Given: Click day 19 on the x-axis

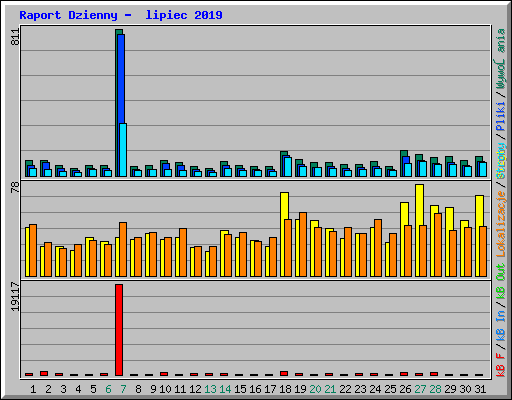Looking at the screenshot, I should click(300, 389).
